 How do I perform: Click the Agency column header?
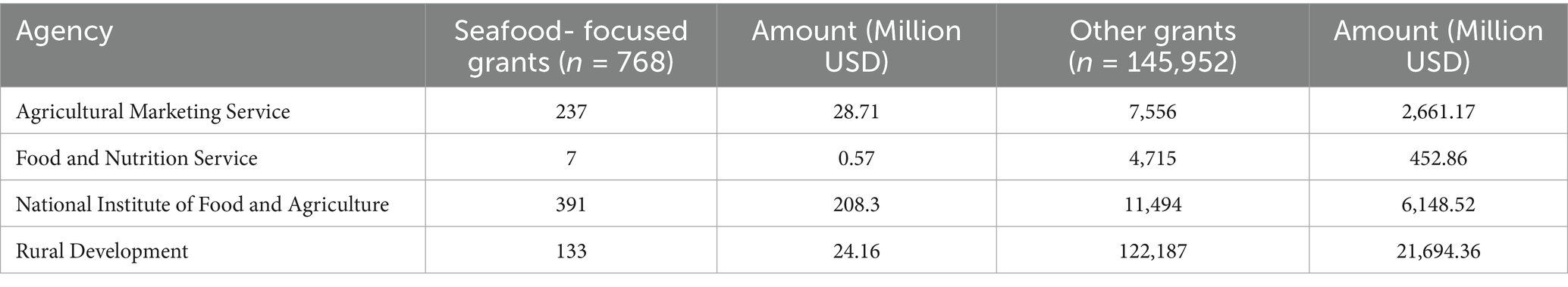pyautogui.click(x=213, y=45)
